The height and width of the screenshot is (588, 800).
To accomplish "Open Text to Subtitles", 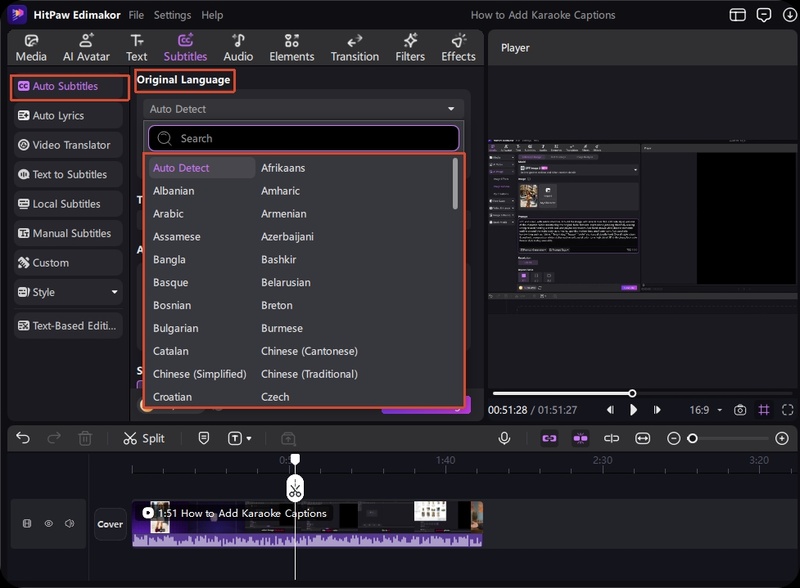I will coord(68,175).
